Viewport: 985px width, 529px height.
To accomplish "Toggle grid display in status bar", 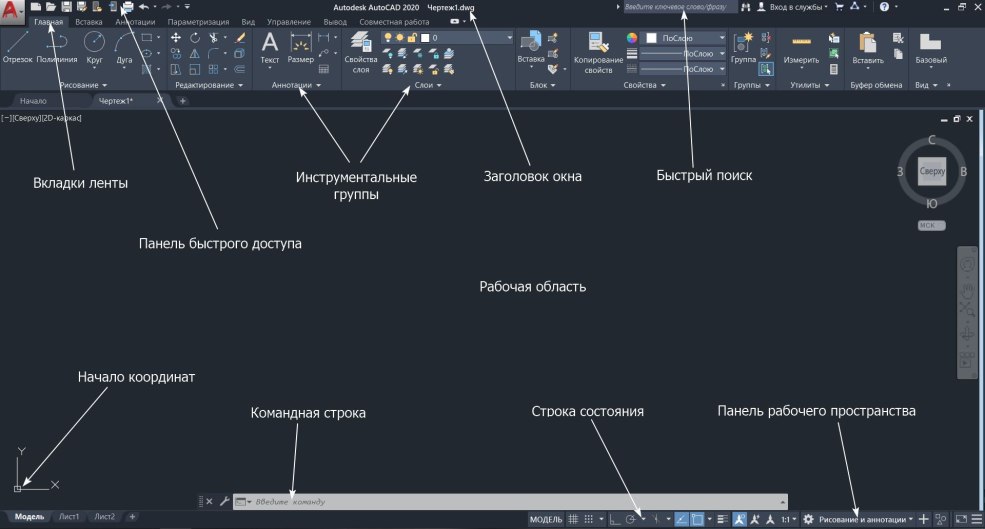I will 573,519.
